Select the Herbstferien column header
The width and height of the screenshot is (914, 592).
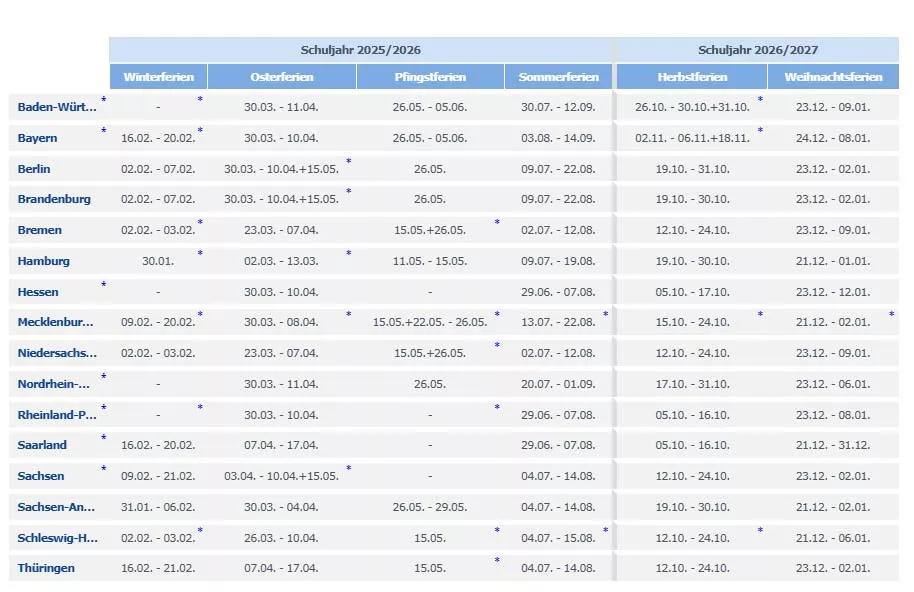(x=691, y=77)
